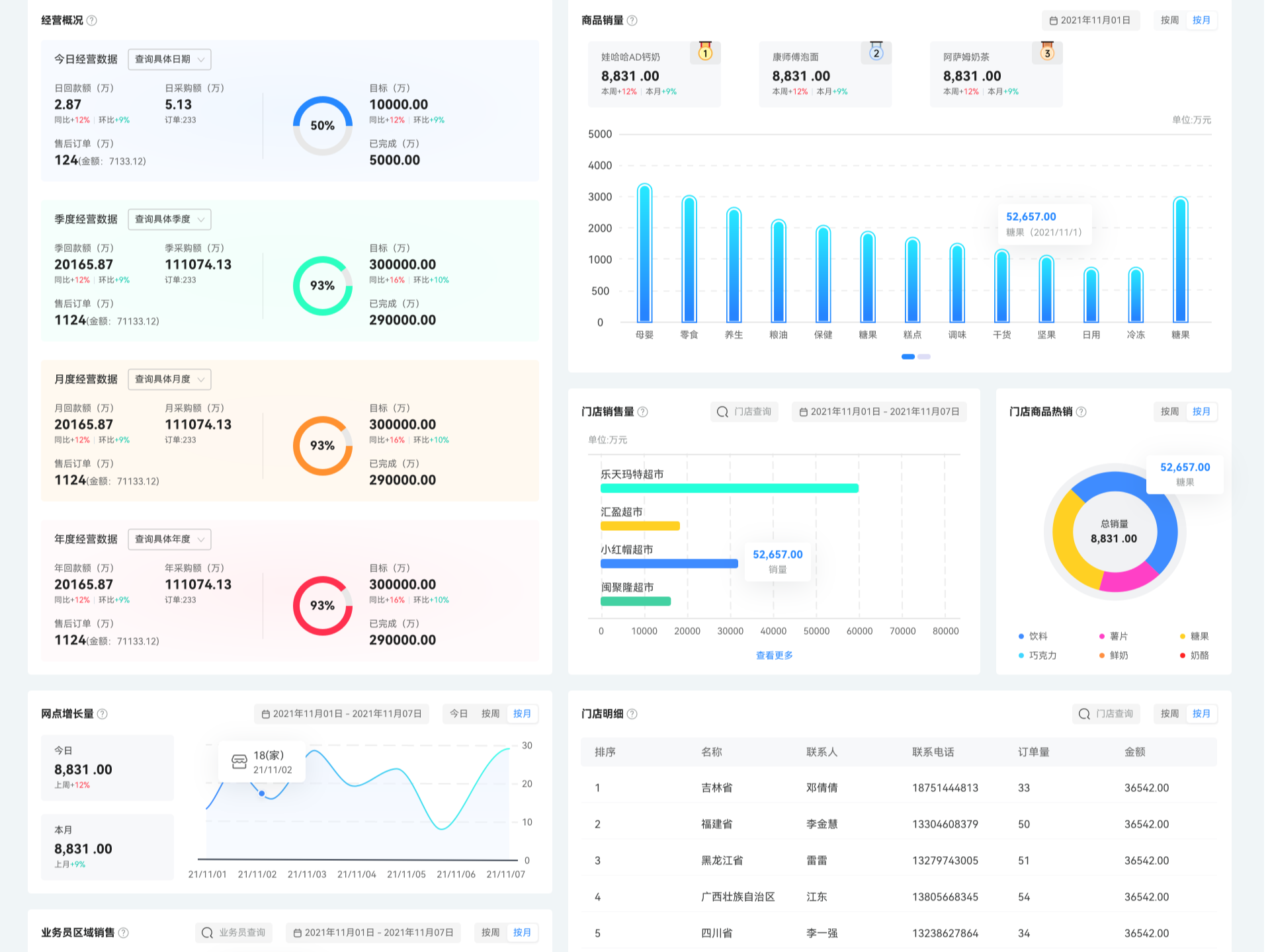Click 闽聚隆超市 green sales bar
Viewport: 1270px width, 952px height.
click(636, 602)
